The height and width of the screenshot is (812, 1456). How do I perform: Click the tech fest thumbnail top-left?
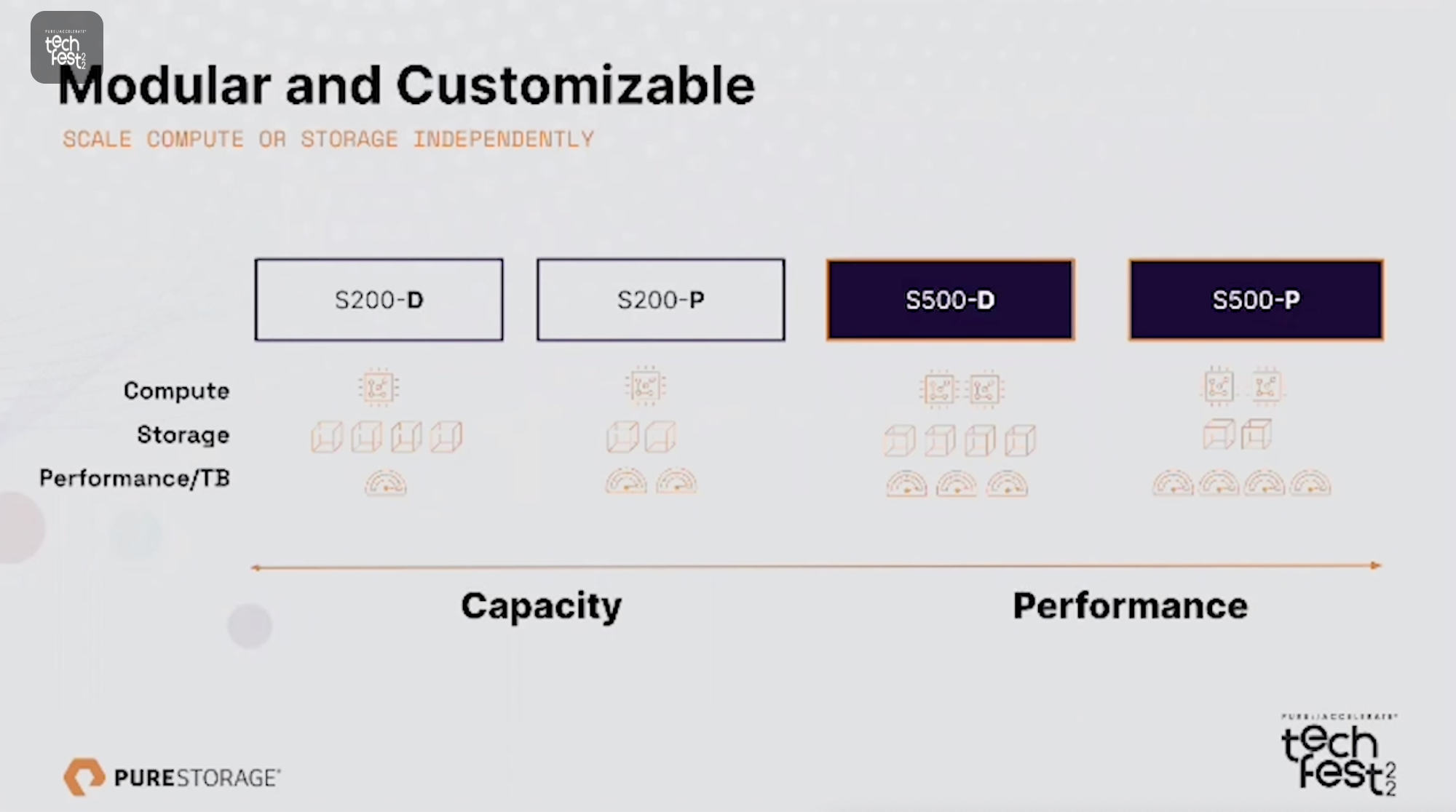[x=67, y=47]
